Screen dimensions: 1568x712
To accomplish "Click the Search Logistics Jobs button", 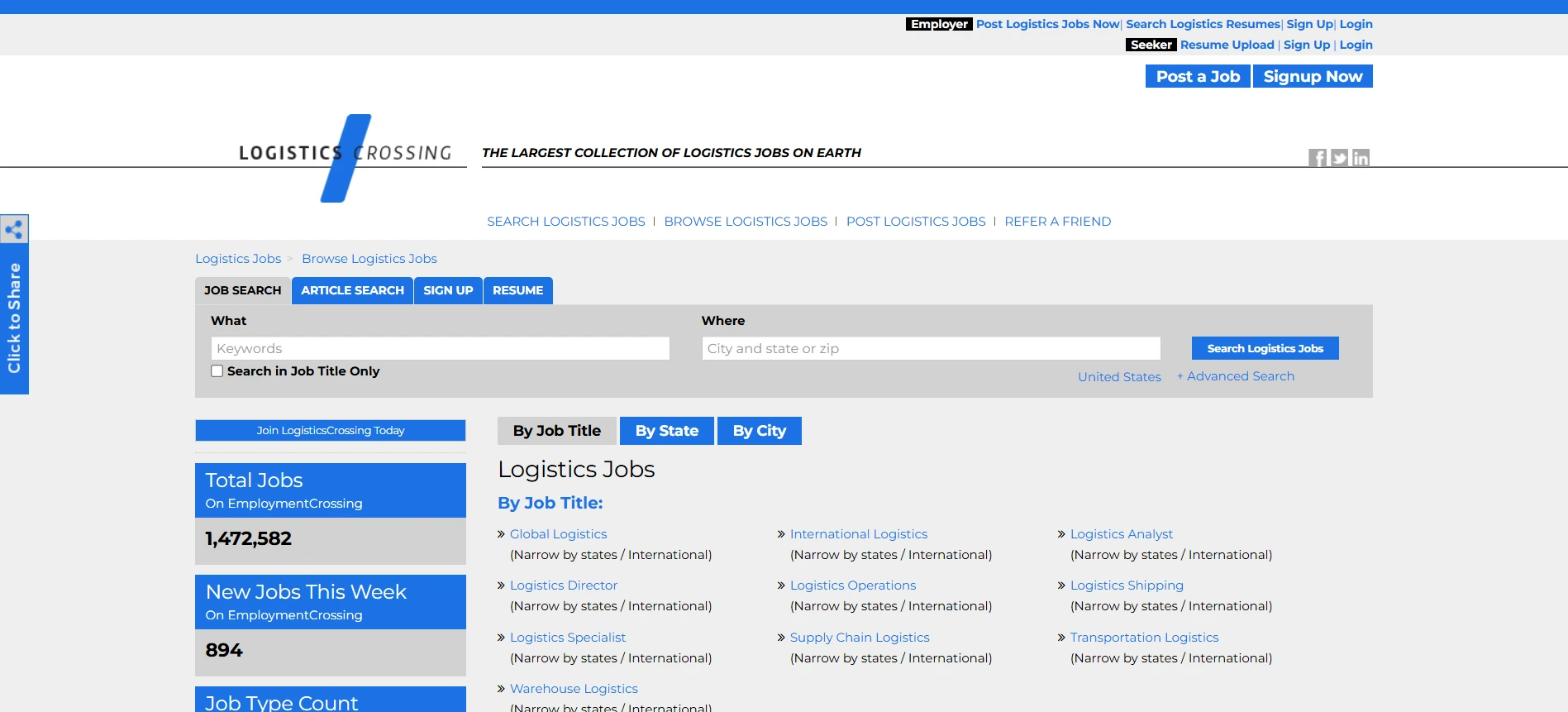I will (1265, 348).
